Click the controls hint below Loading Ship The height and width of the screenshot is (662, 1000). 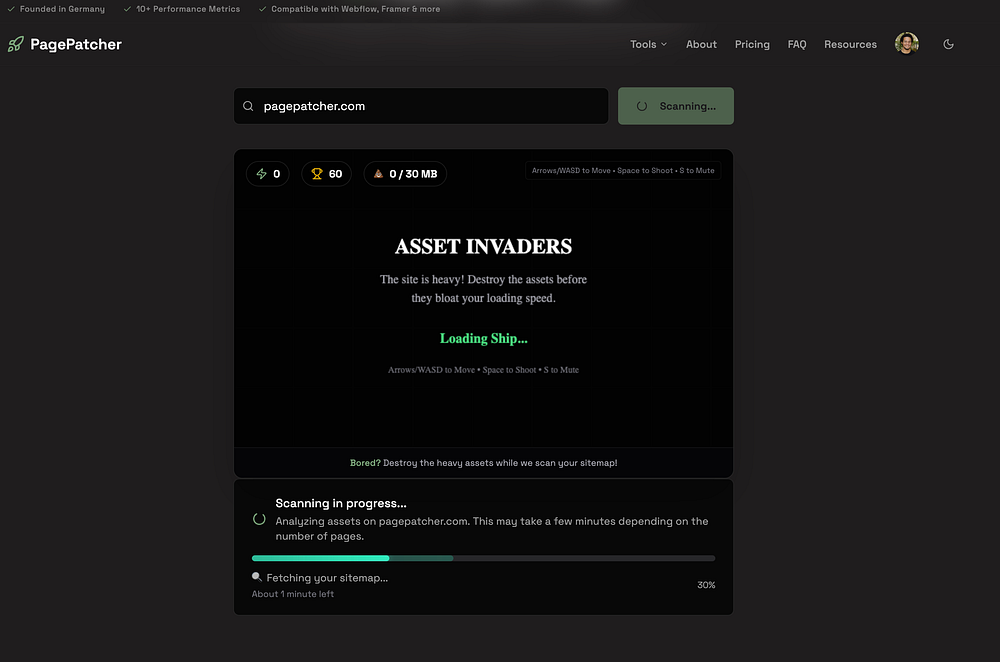pyautogui.click(x=483, y=370)
